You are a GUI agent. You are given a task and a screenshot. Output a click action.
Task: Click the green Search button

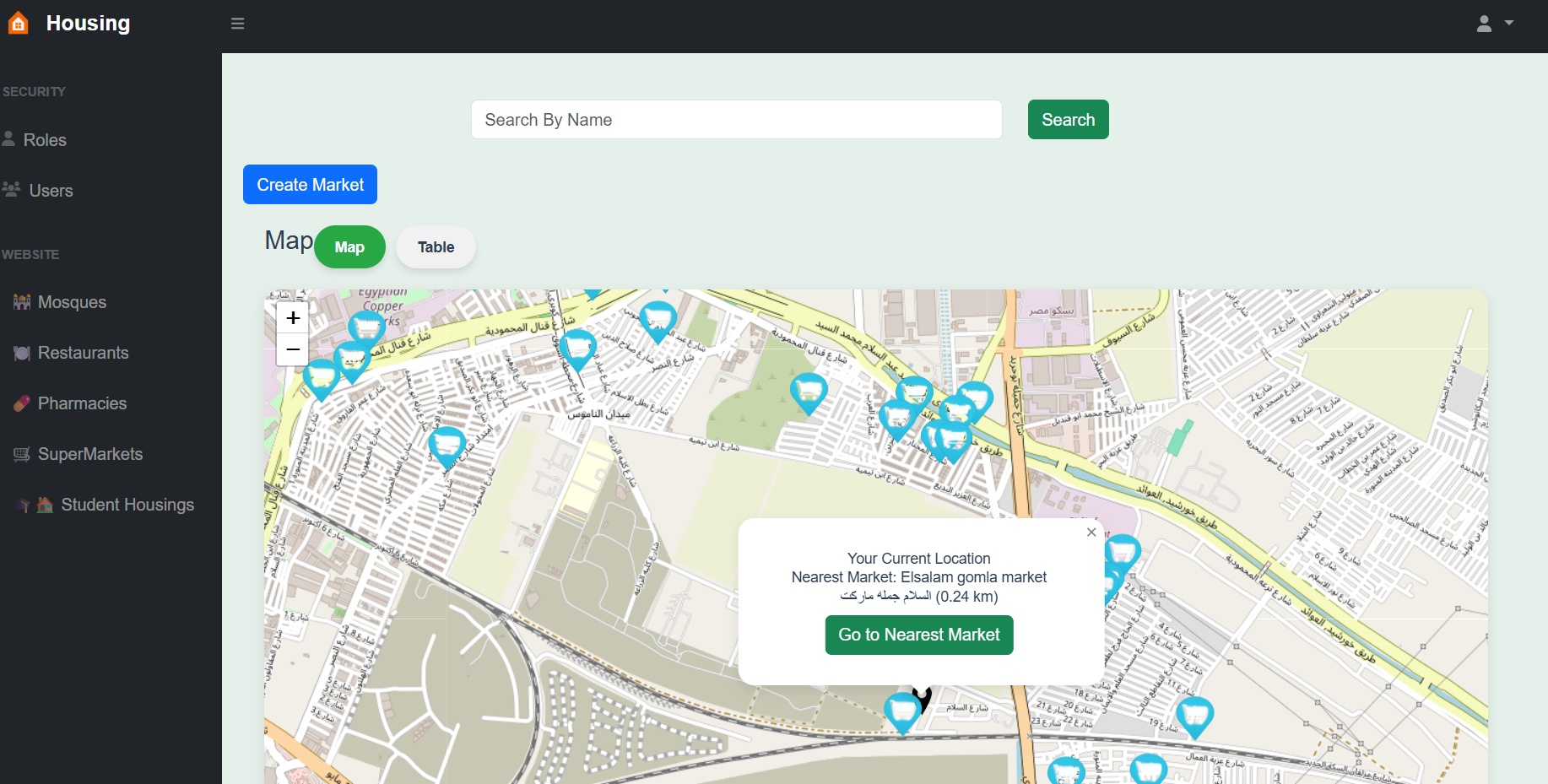pyautogui.click(x=1068, y=120)
